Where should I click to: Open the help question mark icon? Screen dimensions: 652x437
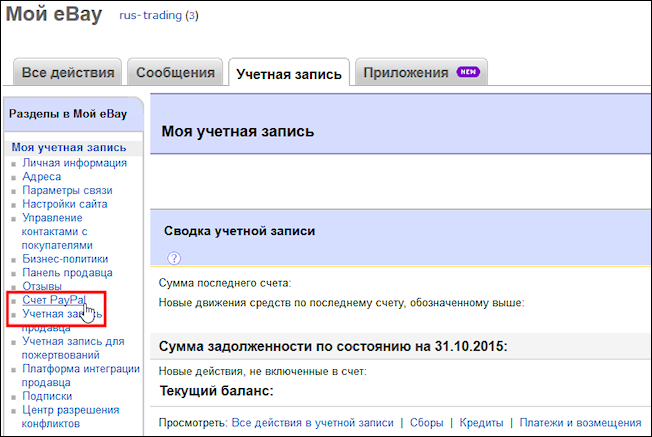pos(174,258)
